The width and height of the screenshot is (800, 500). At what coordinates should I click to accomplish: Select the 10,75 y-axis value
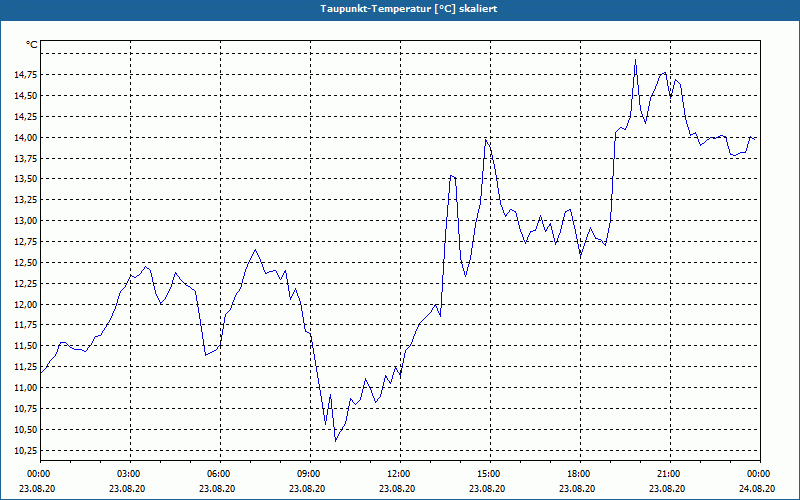26,409
